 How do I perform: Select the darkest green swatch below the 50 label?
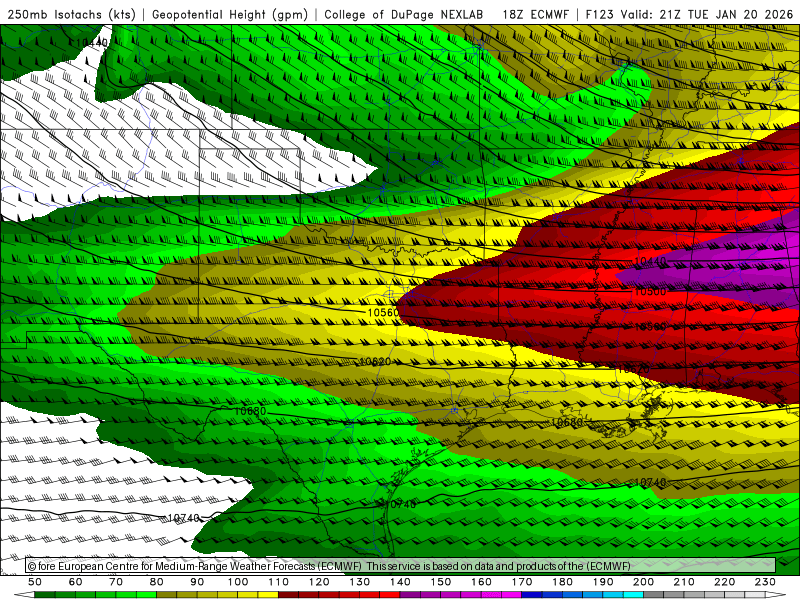pyautogui.click(x=45, y=594)
